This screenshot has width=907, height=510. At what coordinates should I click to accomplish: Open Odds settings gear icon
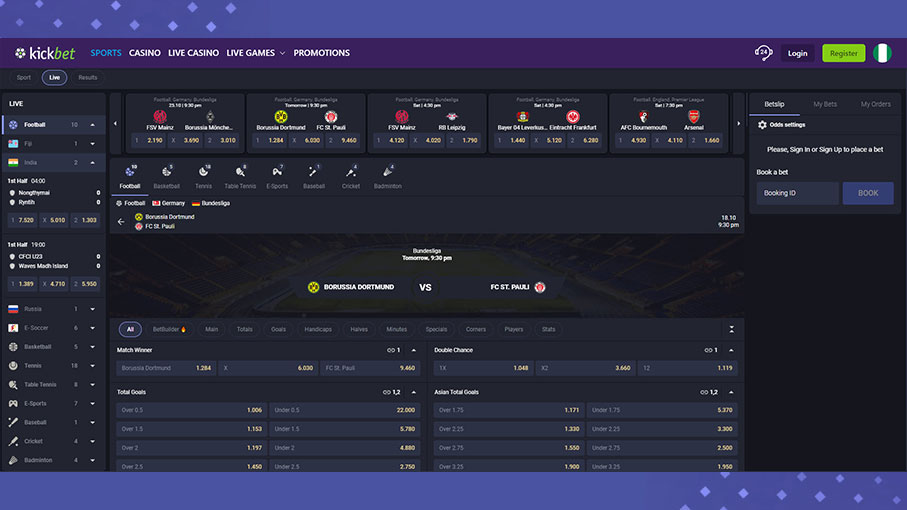[x=762, y=125]
